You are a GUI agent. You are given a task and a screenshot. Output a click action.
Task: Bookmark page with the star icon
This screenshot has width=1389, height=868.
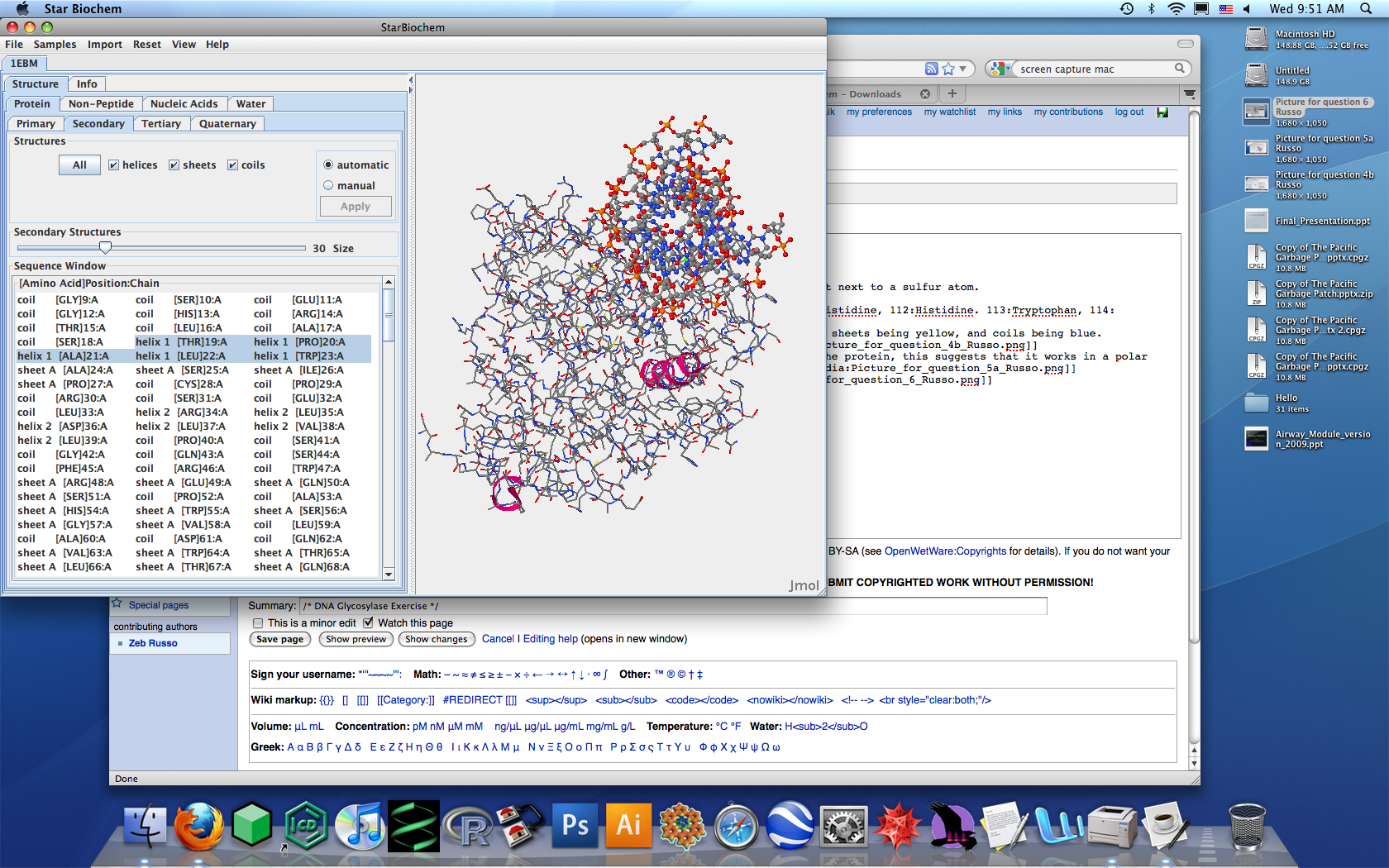pos(948,69)
